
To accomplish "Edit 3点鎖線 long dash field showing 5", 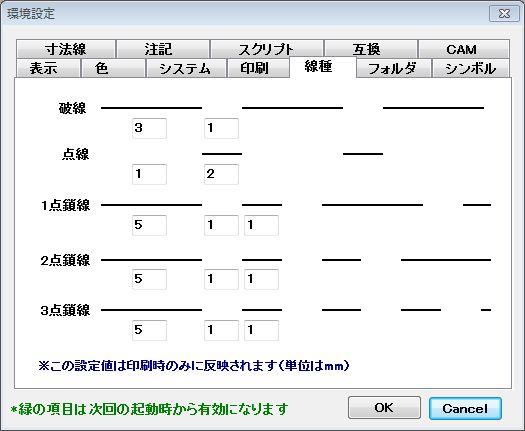I will pos(149,330).
